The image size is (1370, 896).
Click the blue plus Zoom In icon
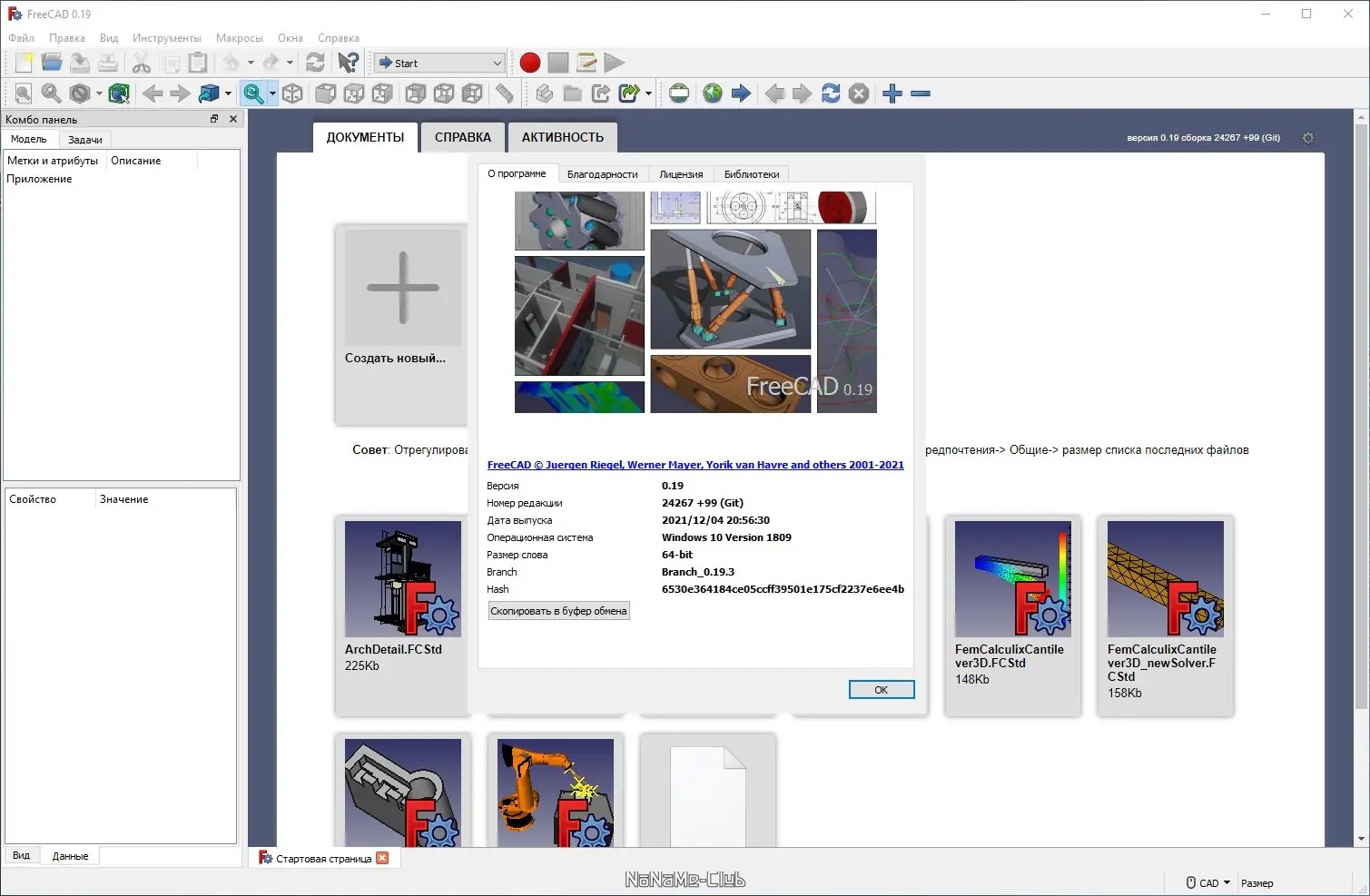[892, 94]
